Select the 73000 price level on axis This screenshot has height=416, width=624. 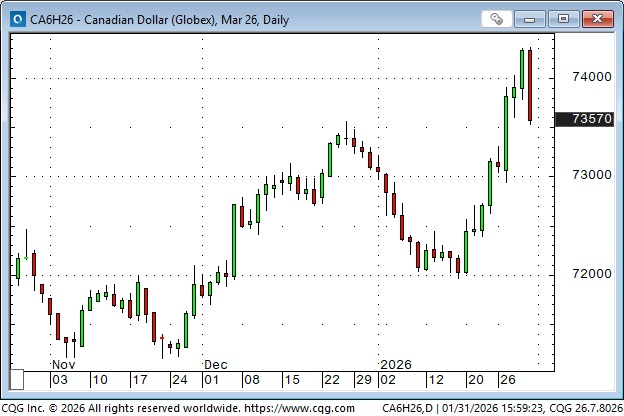[x=591, y=175]
